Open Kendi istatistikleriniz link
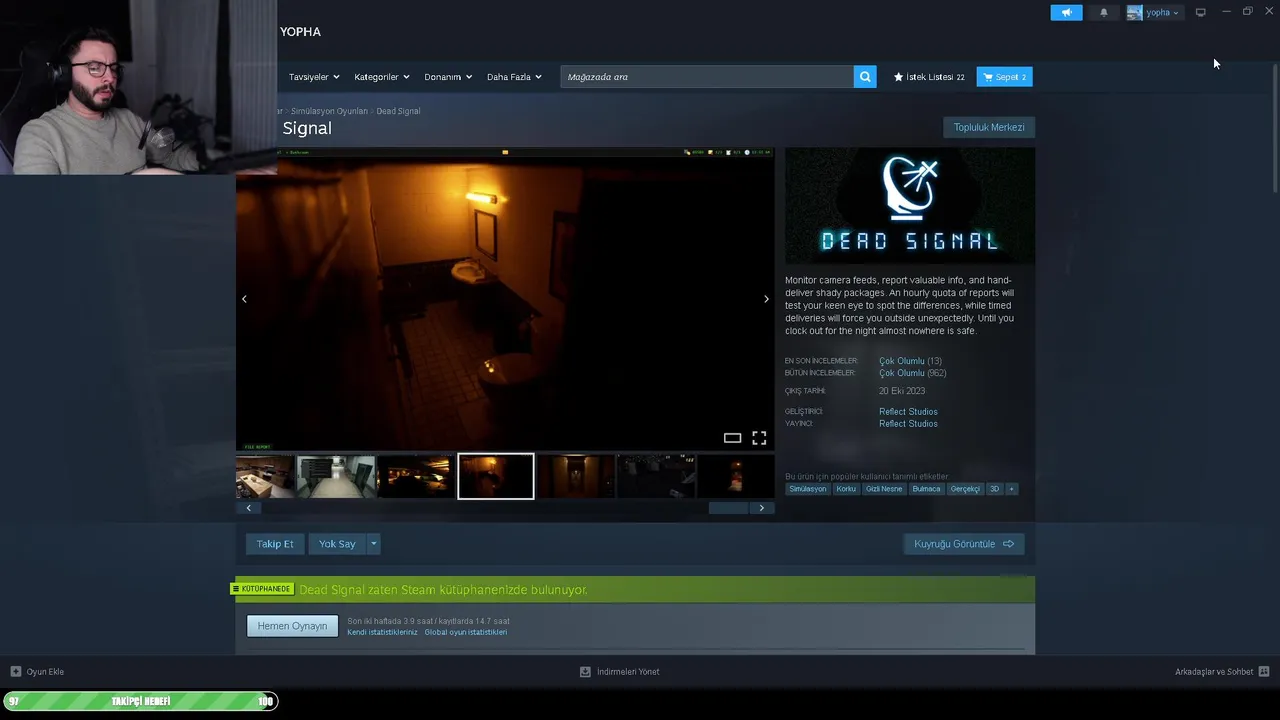Viewport: 1280px width, 720px height. [x=382, y=632]
